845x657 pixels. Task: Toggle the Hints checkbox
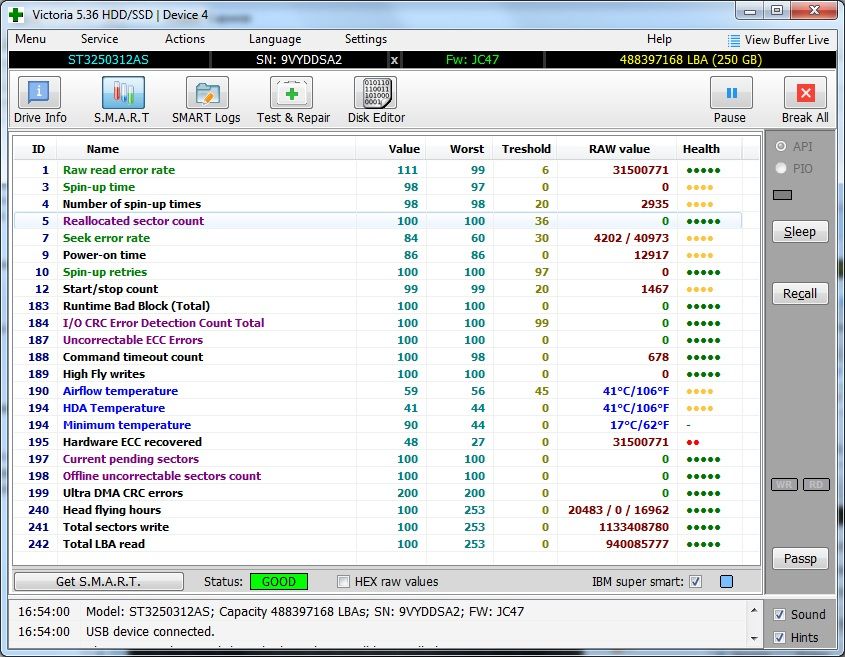[779, 638]
